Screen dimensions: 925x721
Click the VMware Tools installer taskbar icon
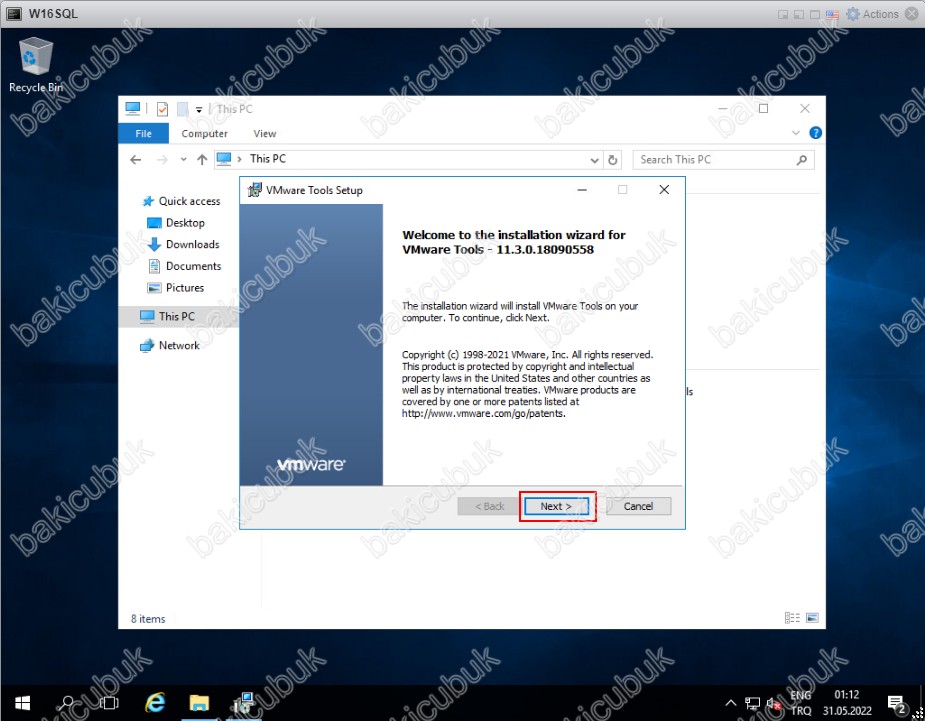click(244, 703)
